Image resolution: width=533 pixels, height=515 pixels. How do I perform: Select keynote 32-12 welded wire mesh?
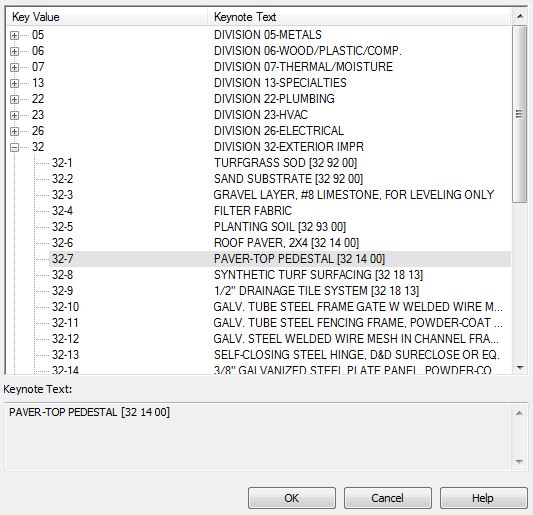pyautogui.click(x=280, y=339)
